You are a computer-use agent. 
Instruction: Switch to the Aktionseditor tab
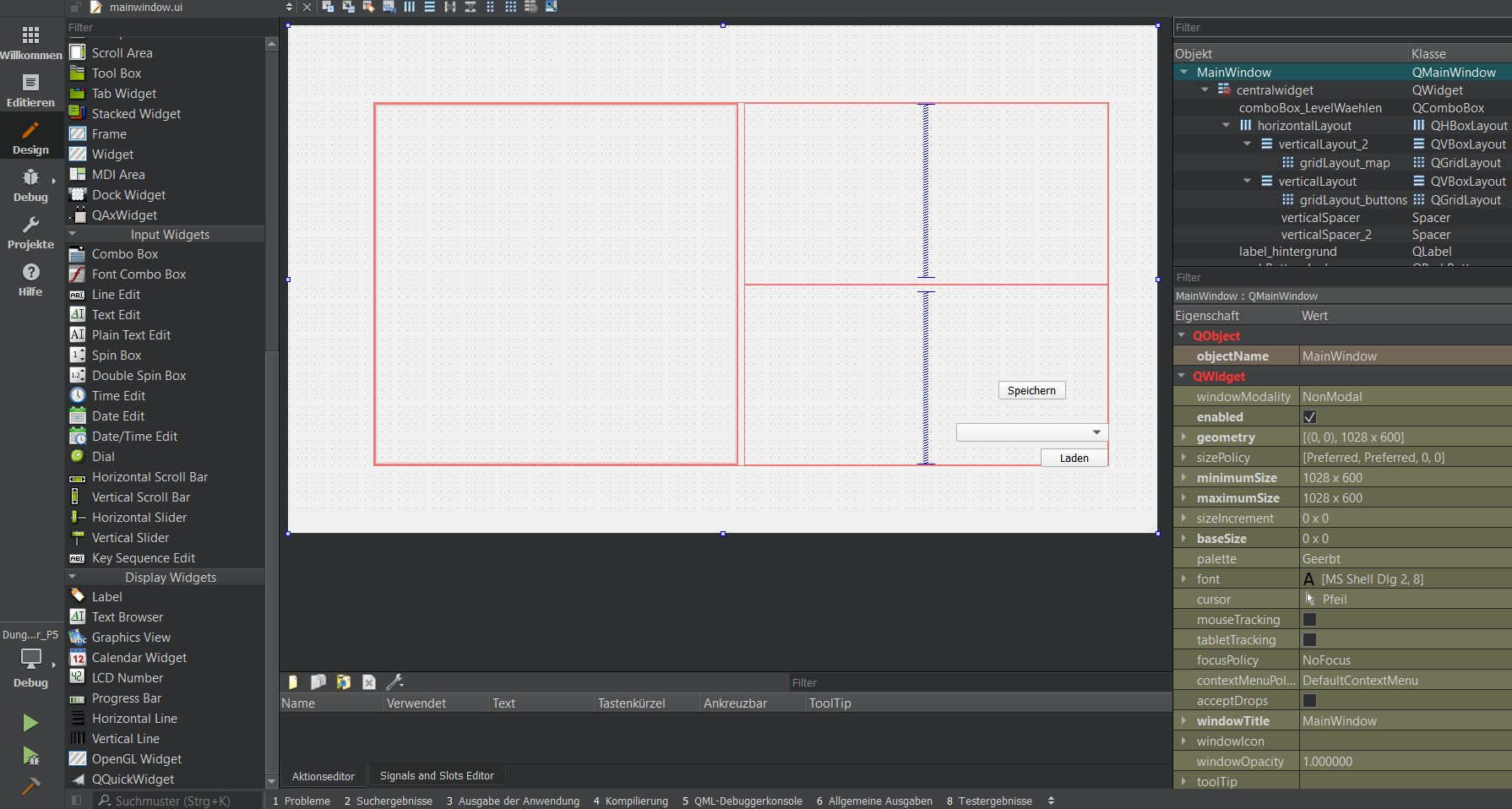(x=324, y=776)
